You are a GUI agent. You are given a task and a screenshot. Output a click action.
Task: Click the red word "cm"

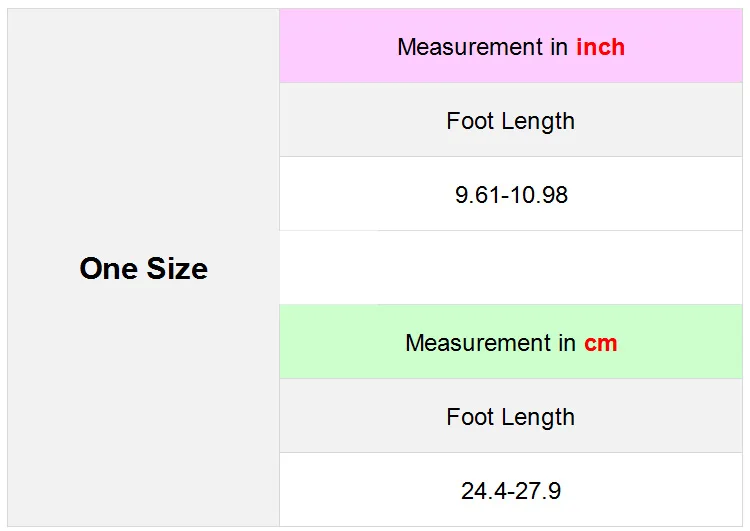click(601, 343)
